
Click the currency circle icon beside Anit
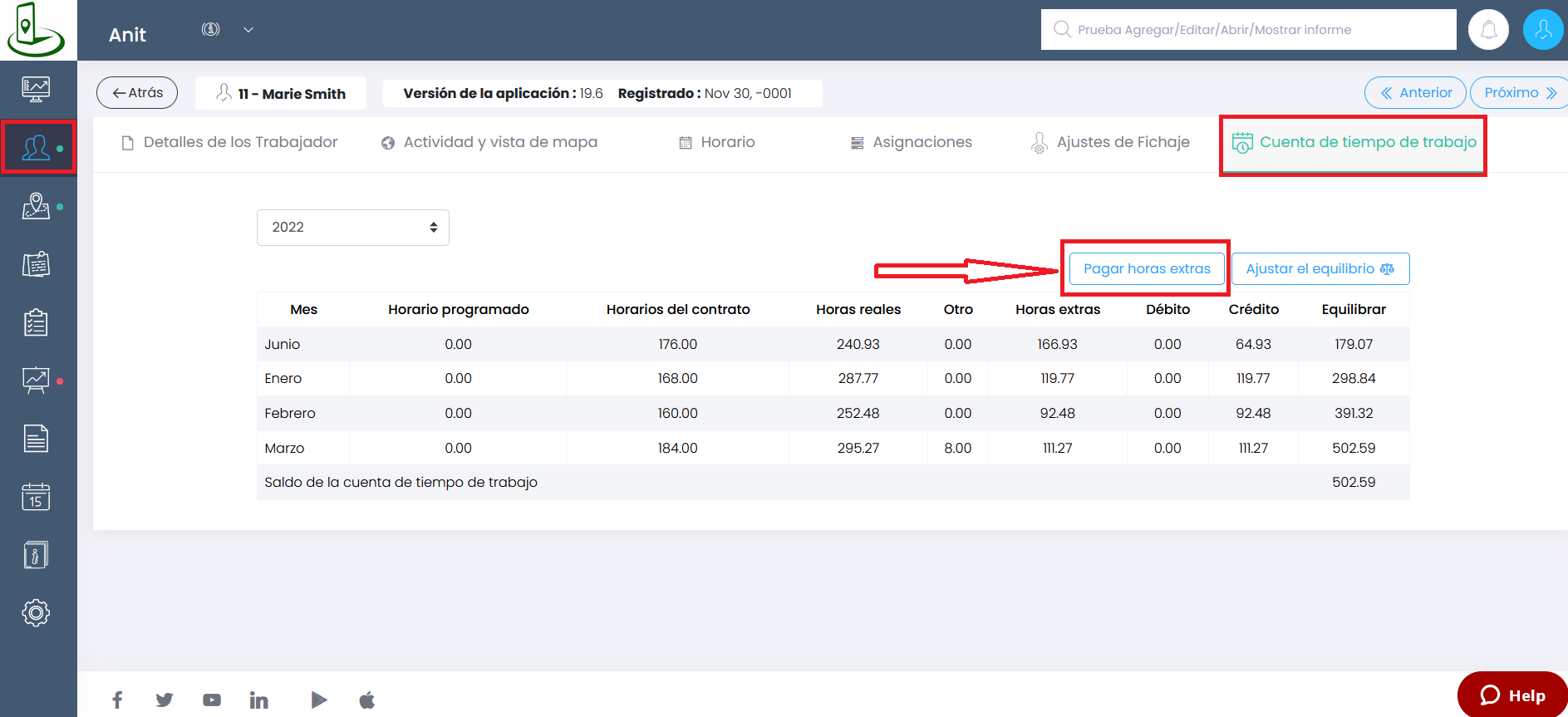click(x=211, y=29)
